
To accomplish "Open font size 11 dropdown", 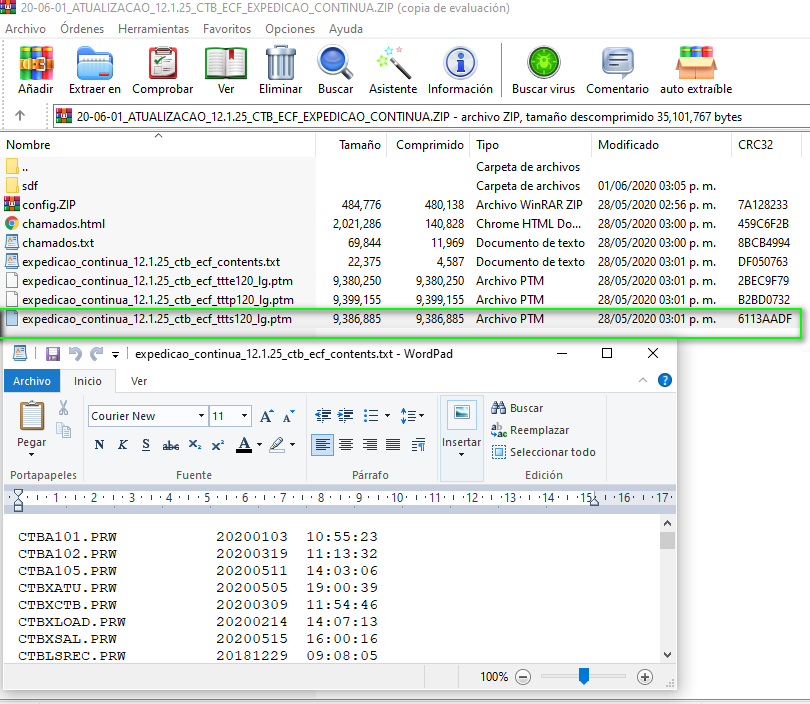I will pos(244,416).
